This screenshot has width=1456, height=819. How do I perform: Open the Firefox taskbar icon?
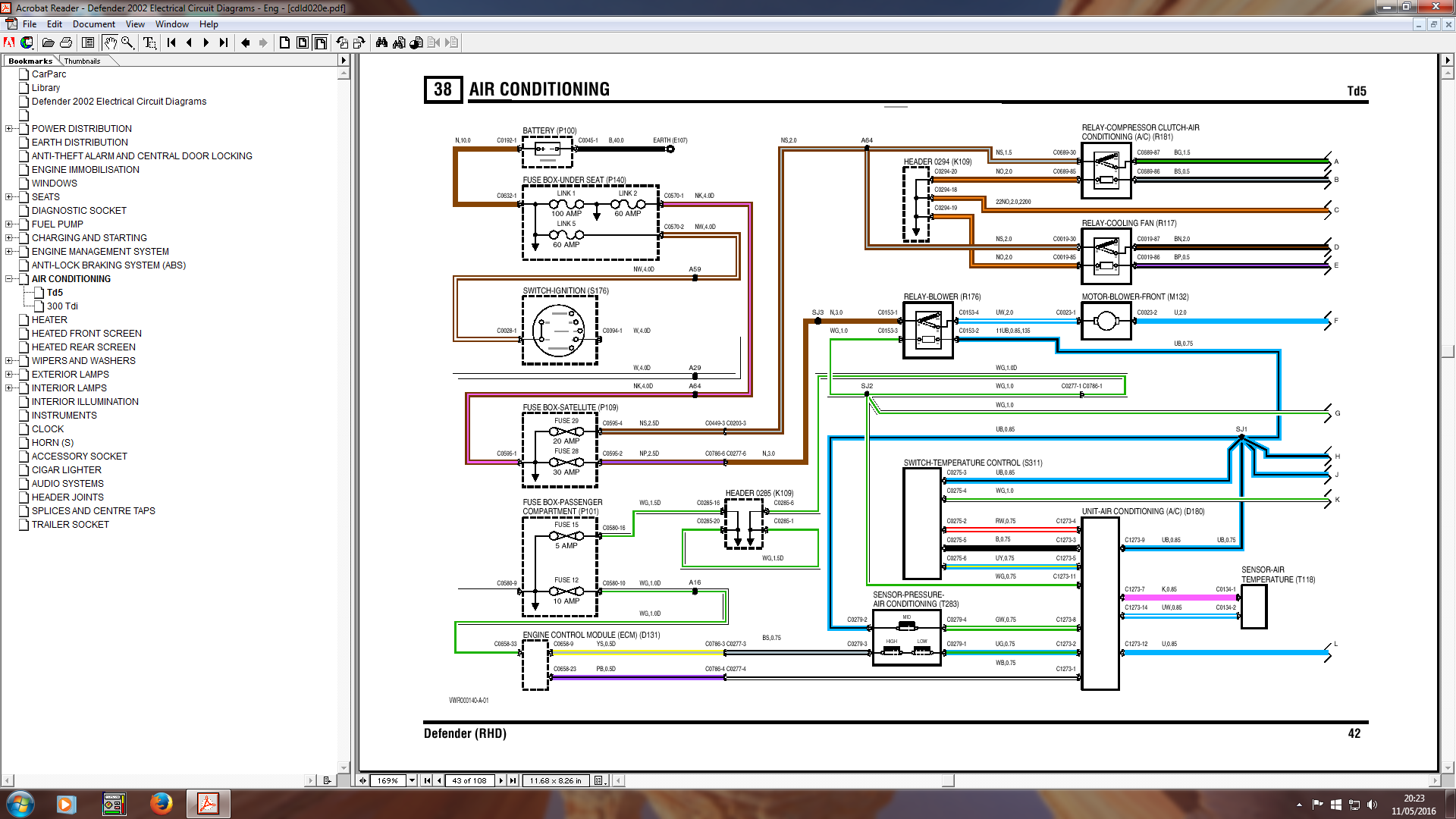pyautogui.click(x=161, y=804)
